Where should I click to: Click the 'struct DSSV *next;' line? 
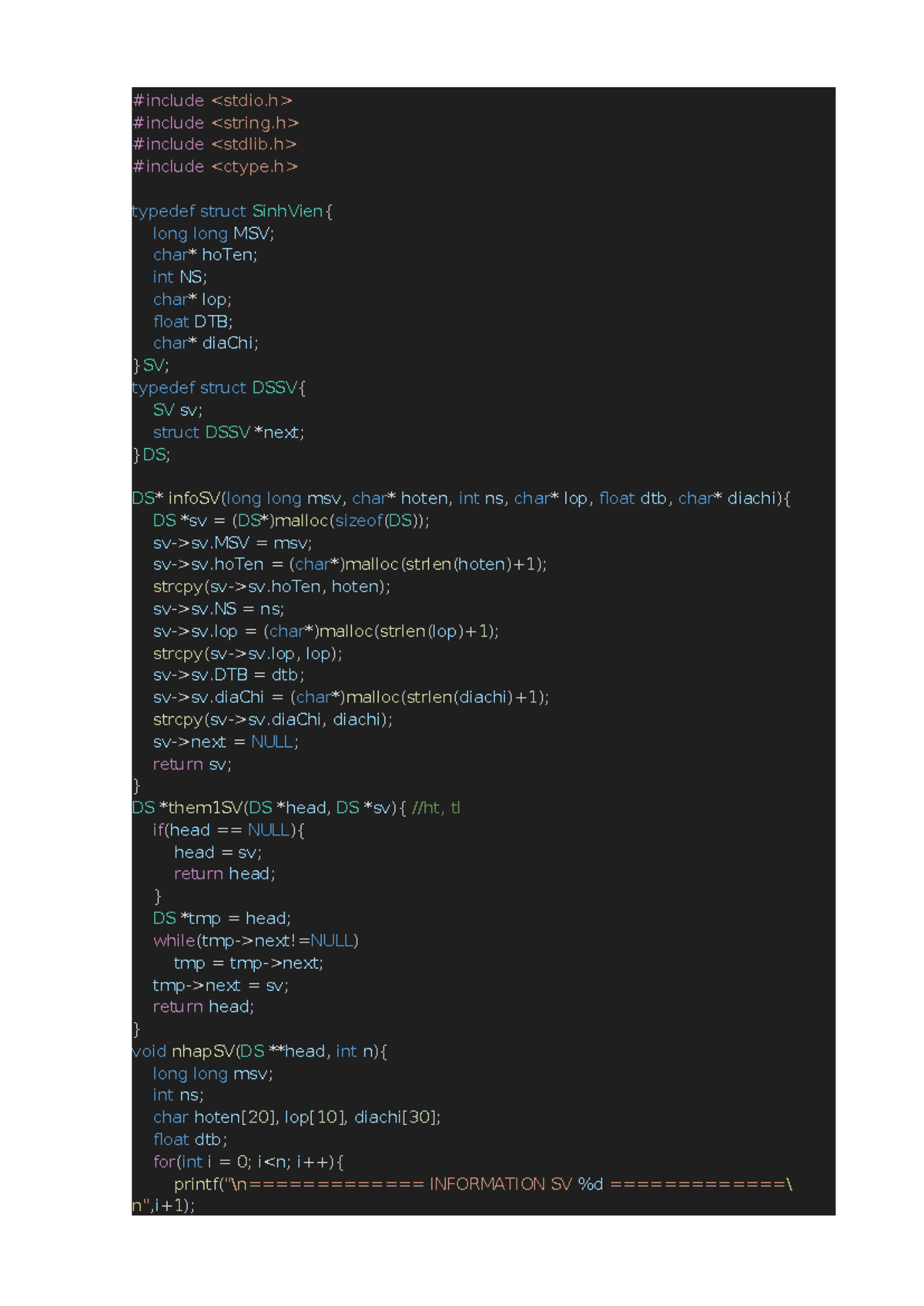(229, 433)
